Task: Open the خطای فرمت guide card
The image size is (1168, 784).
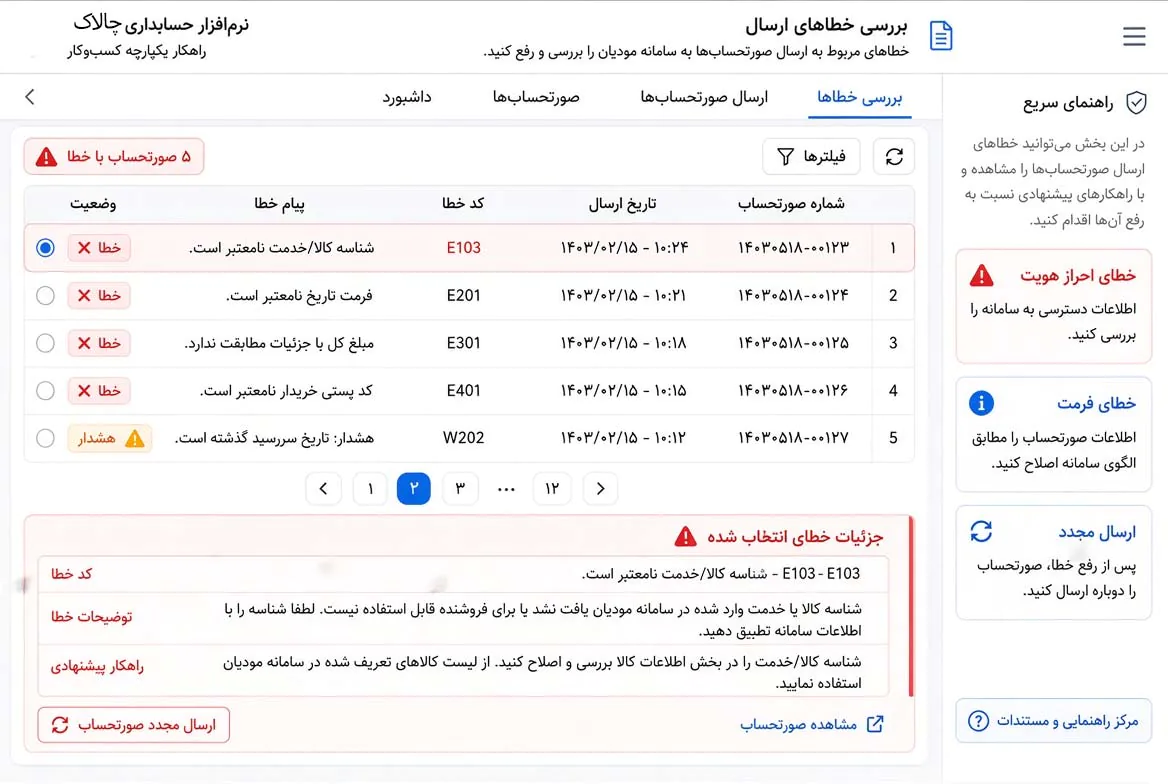Action: tap(1053, 434)
